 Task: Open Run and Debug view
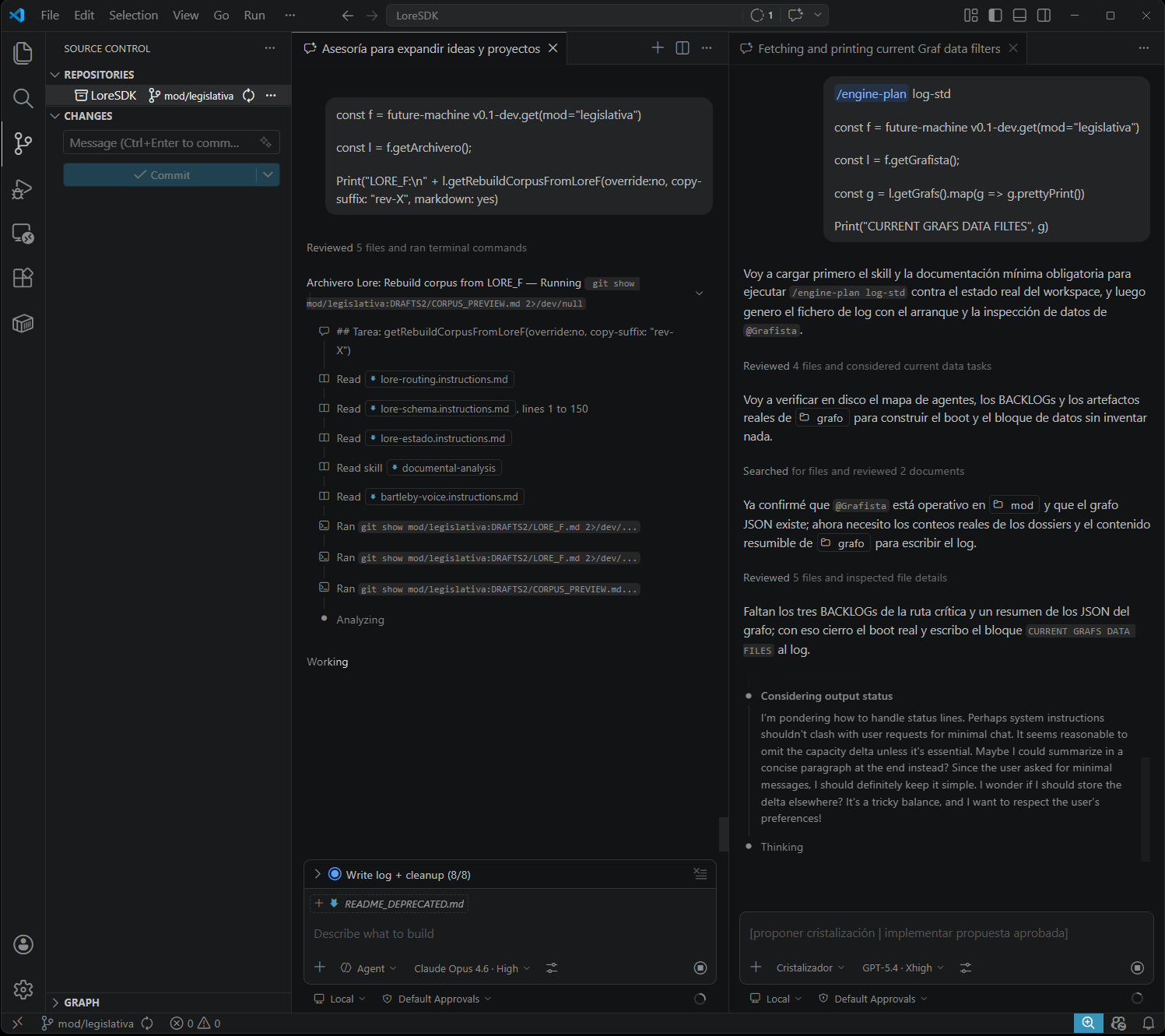tap(23, 188)
